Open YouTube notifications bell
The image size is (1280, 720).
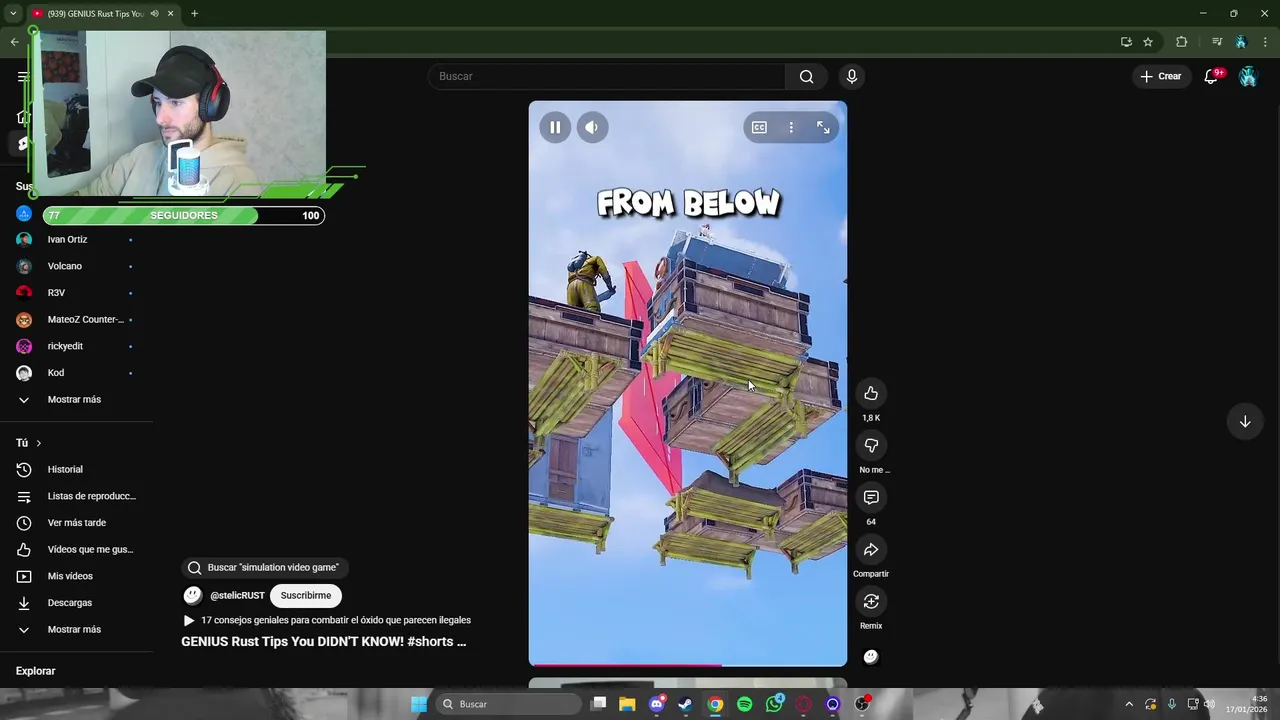(x=1211, y=76)
